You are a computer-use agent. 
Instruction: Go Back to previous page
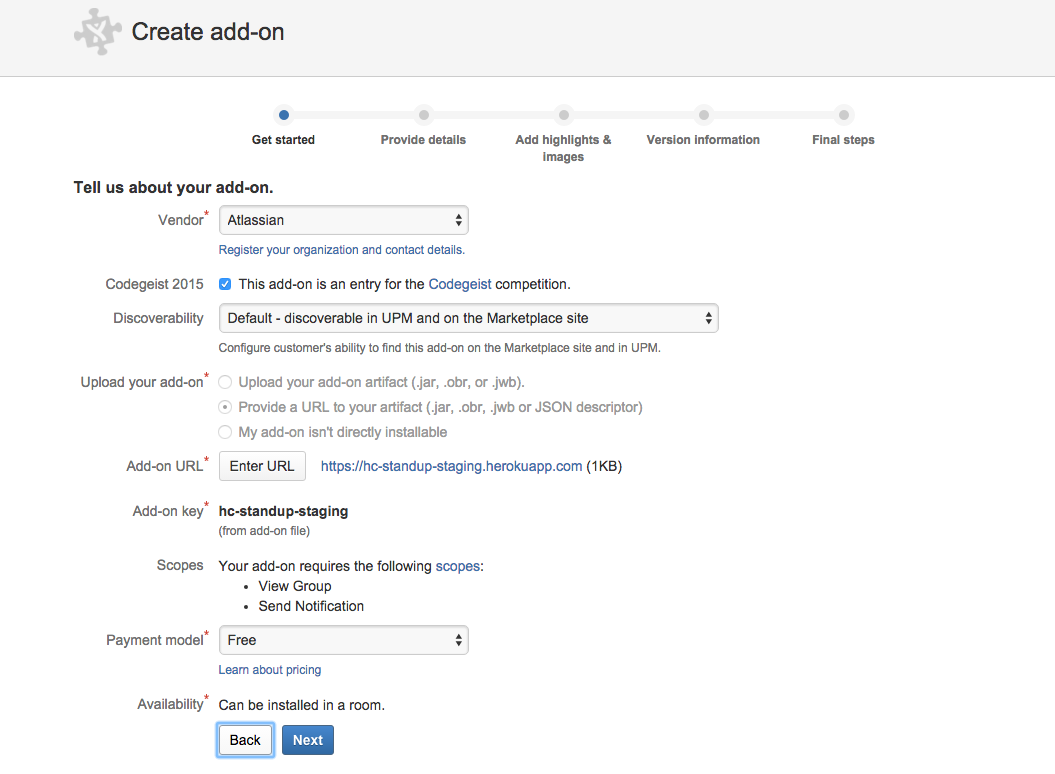click(245, 740)
